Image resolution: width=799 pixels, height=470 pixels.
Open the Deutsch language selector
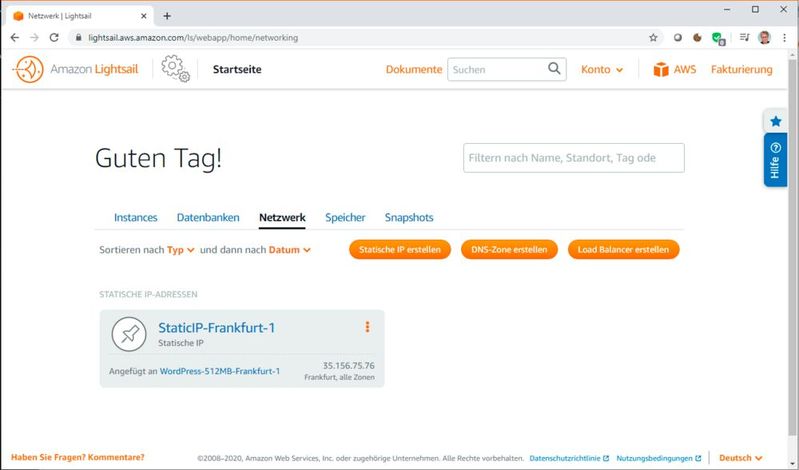[740, 458]
